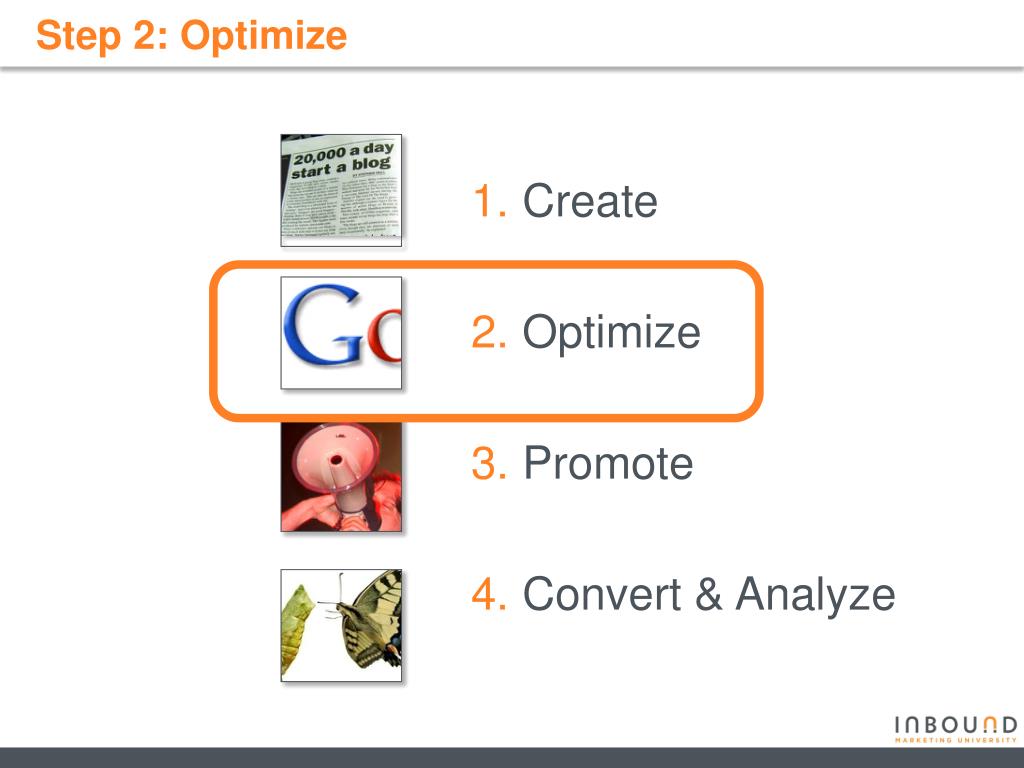Select the butterfly and chrysalis image
The width and height of the screenshot is (1024, 768).
[341, 625]
